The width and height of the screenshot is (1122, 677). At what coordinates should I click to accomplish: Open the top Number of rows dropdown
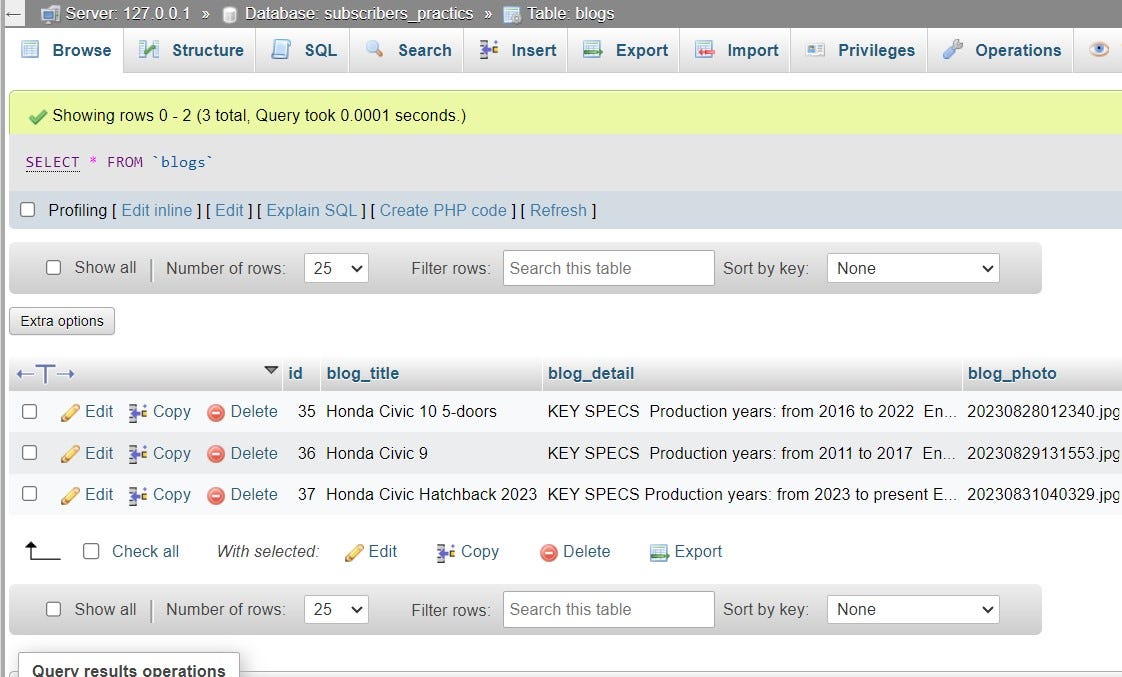(336, 268)
